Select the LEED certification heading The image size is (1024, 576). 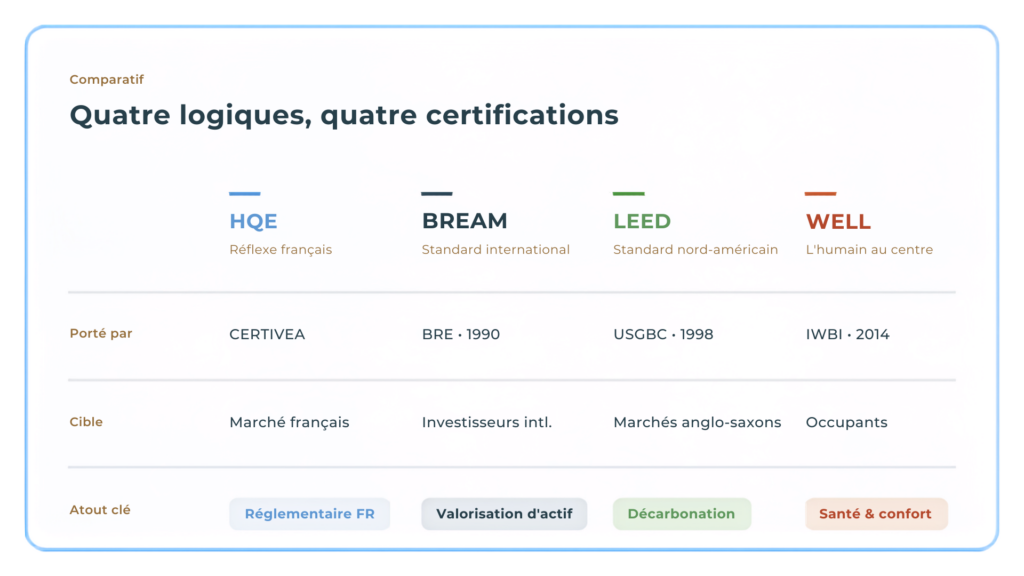point(642,221)
